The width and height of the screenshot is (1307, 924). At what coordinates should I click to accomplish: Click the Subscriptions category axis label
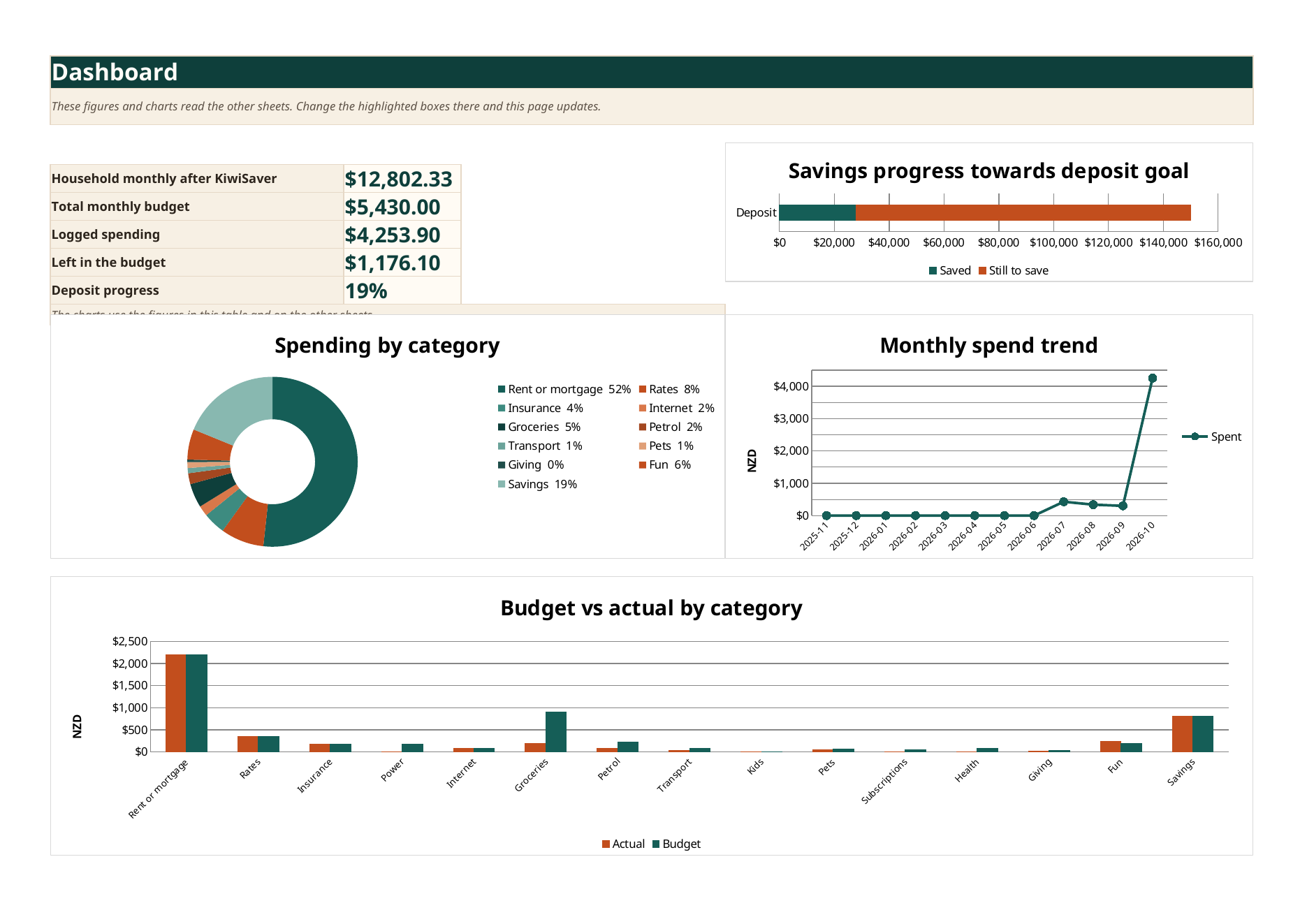click(884, 781)
